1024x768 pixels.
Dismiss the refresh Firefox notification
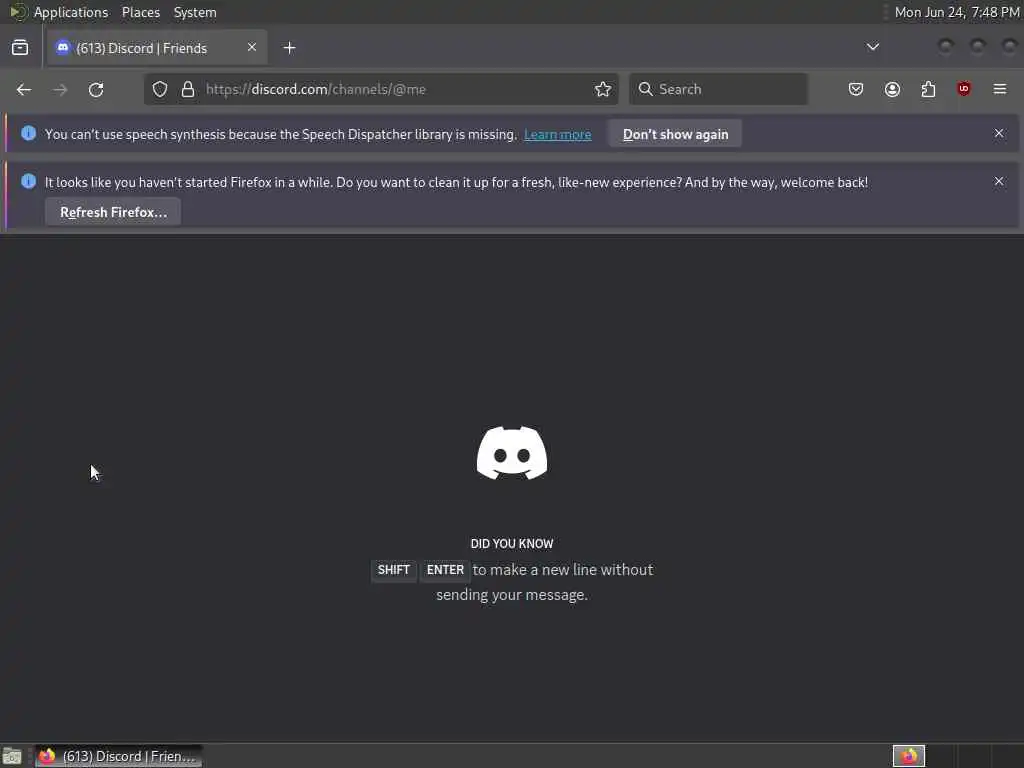[999, 181]
